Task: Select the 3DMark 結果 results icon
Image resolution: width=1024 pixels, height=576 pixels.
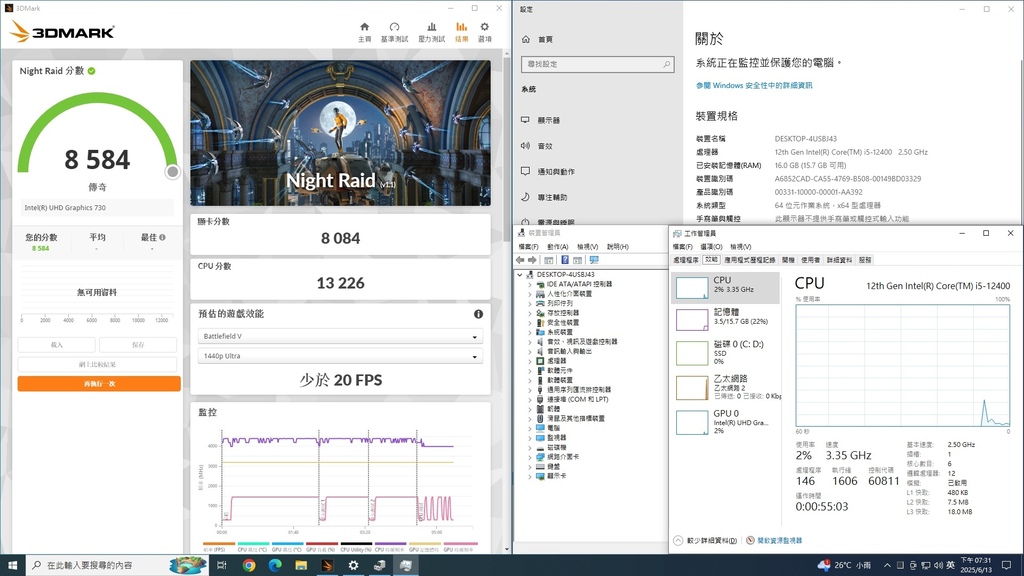Action: [x=462, y=27]
